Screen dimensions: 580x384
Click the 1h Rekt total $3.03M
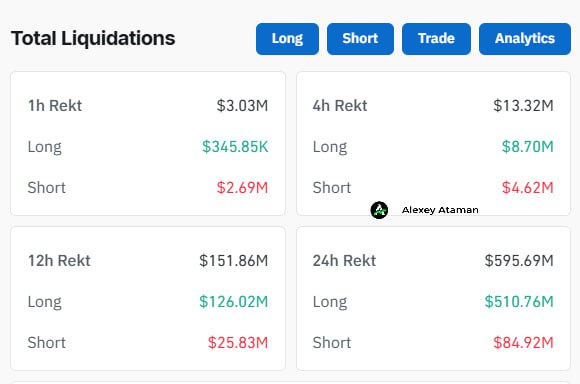pyautogui.click(x=242, y=106)
